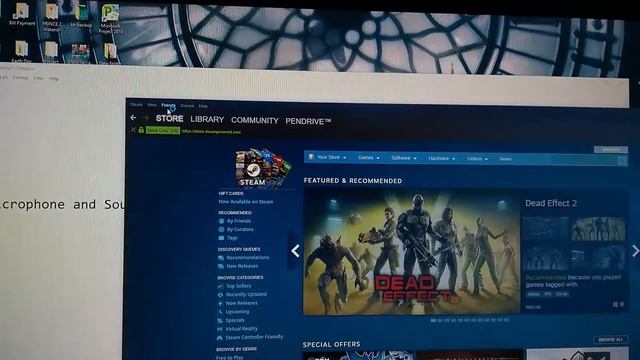Image resolution: width=640 pixels, height=360 pixels.
Task: Open the Your Store dropdown
Action: click(331, 157)
